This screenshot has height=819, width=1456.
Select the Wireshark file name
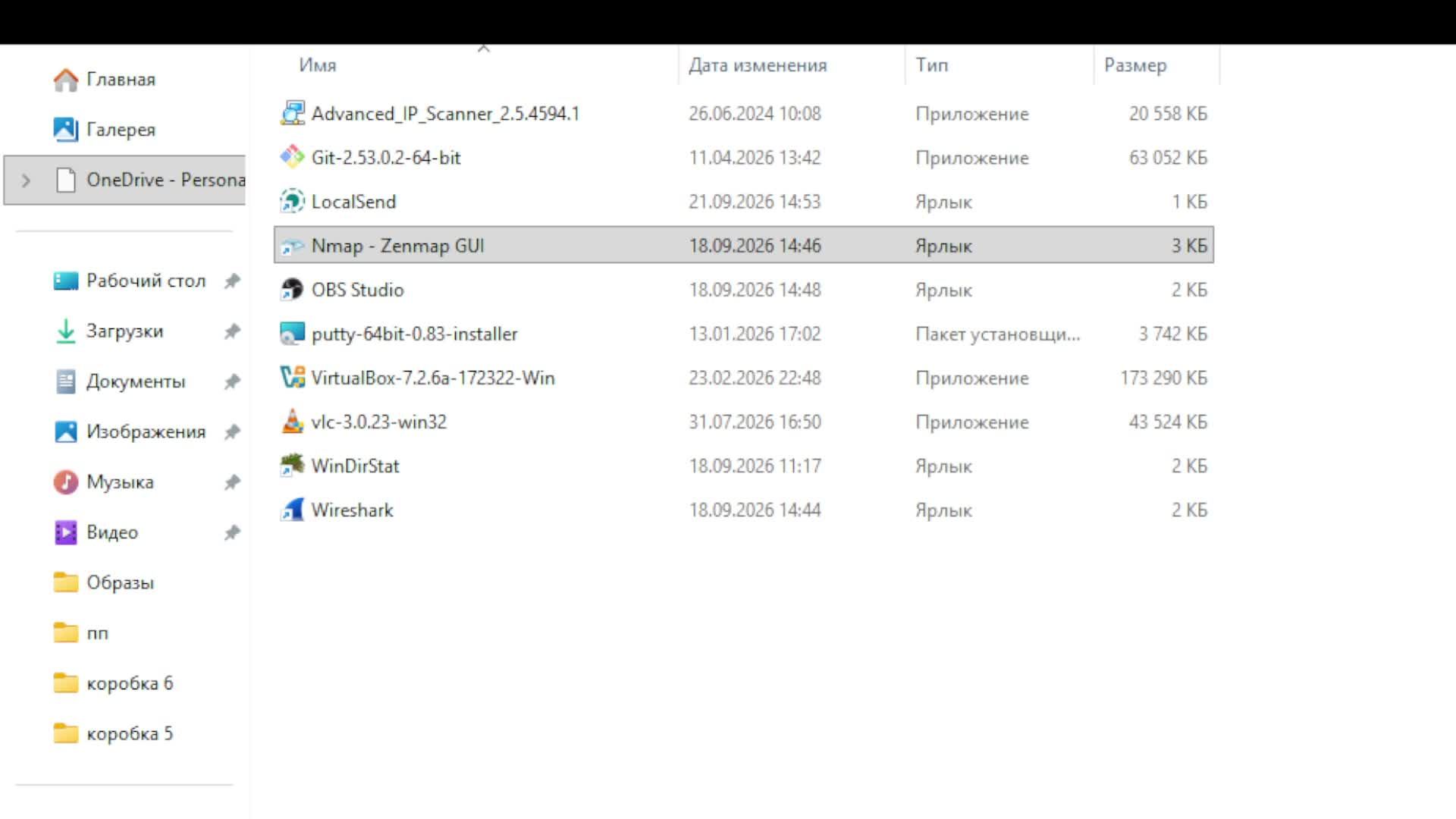point(352,510)
